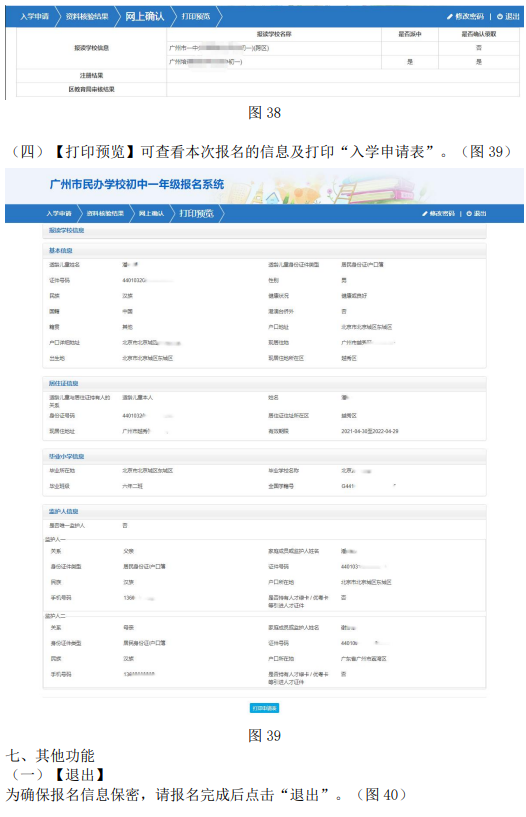Click 毕业所在地 value in primary school section
The width and height of the screenshot is (526, 817).
(x=147, y=471)
